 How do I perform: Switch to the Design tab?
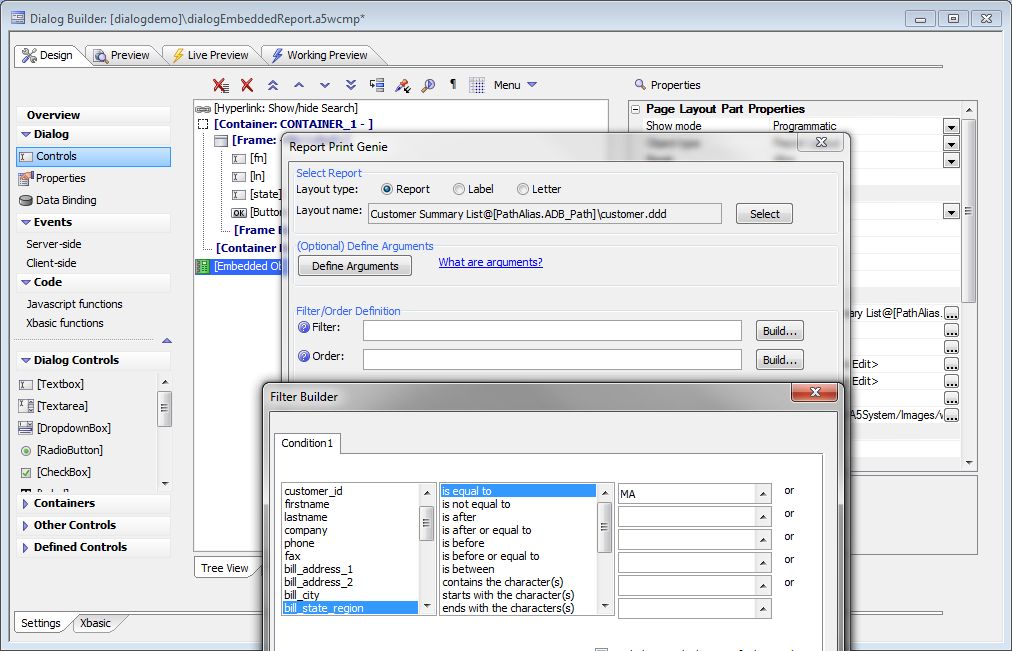47,55
